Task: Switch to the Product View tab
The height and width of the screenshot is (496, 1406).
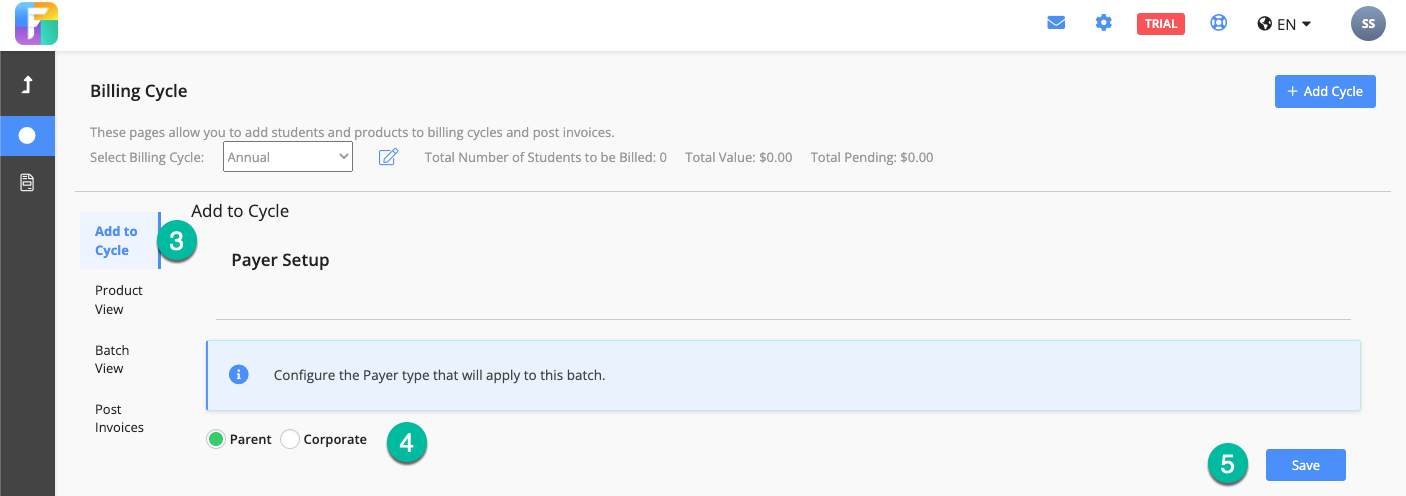Action: pos(119,299)
